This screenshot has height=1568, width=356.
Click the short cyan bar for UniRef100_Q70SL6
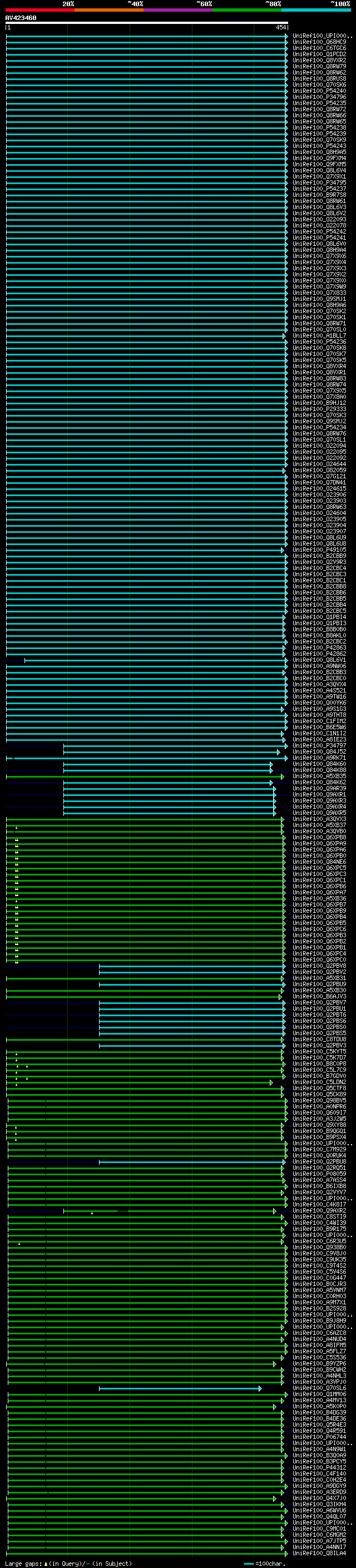click(x=180, y=1388)
